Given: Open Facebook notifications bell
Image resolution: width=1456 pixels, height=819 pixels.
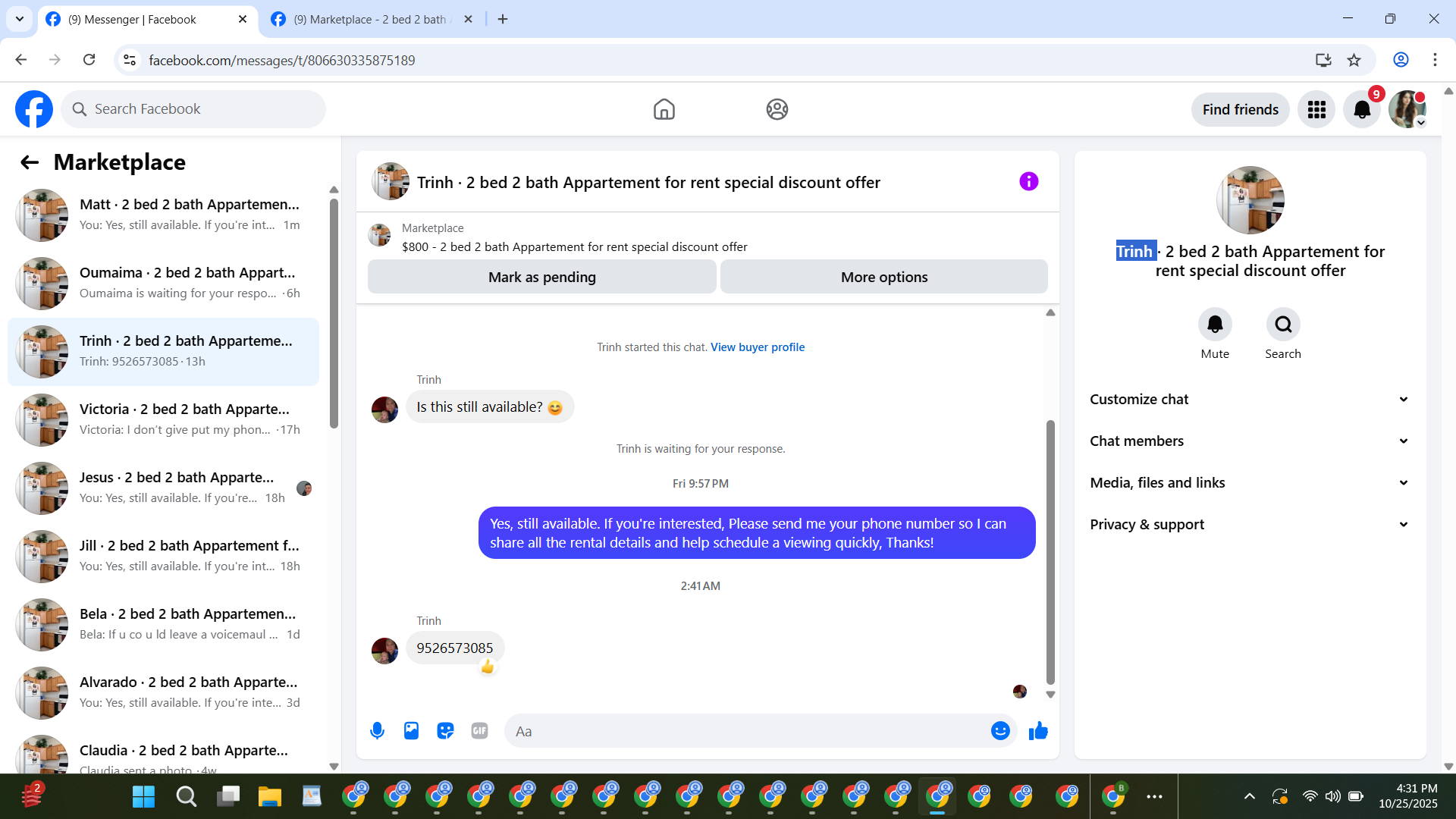Looking at the screenshot, I should [x=1361, y=110].
